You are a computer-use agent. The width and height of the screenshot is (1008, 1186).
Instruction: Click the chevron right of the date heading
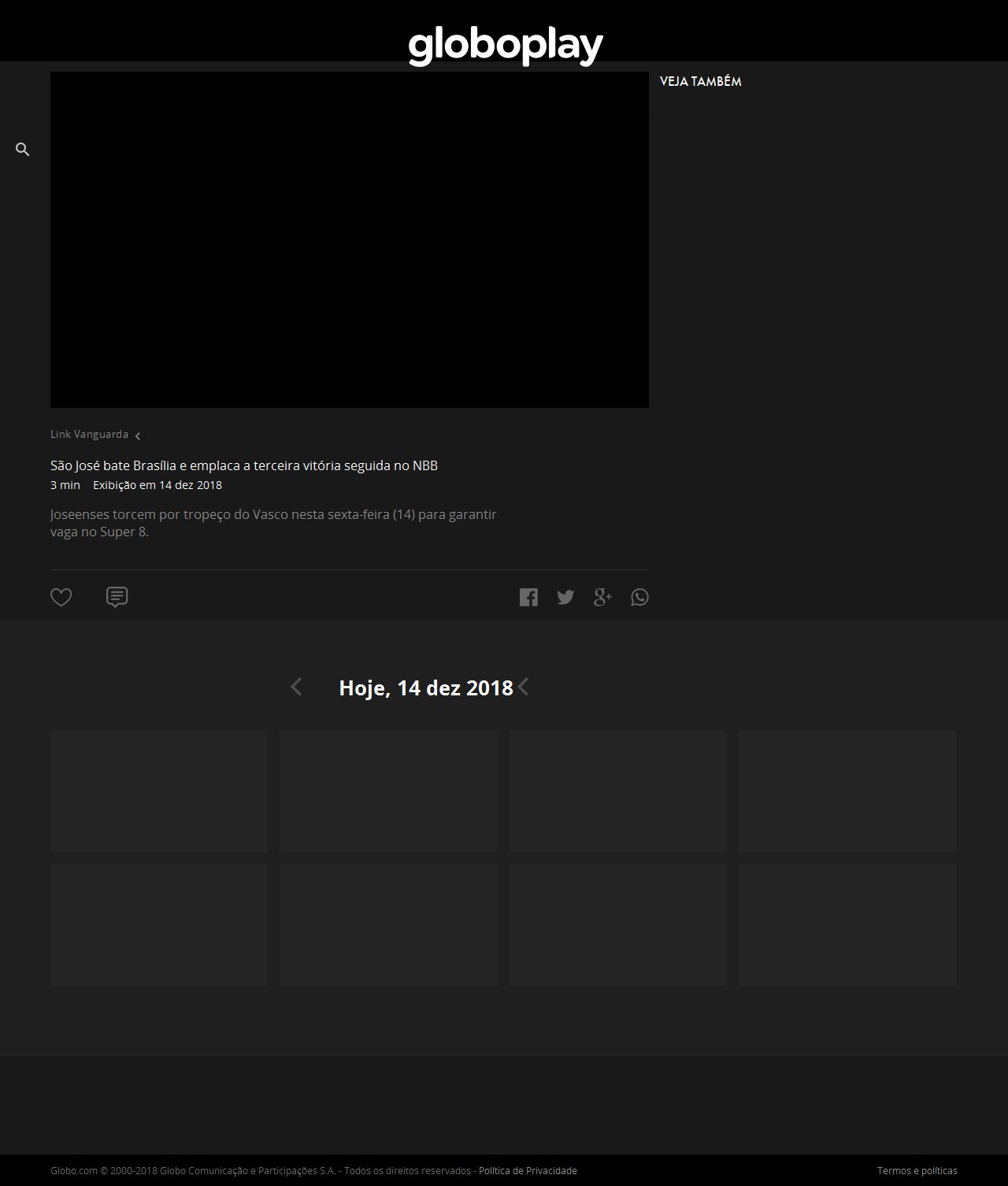(x=523, y=688)
